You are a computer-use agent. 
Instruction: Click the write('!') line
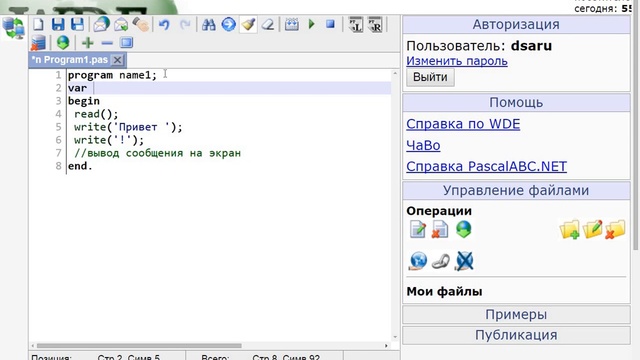coord(109,140)
